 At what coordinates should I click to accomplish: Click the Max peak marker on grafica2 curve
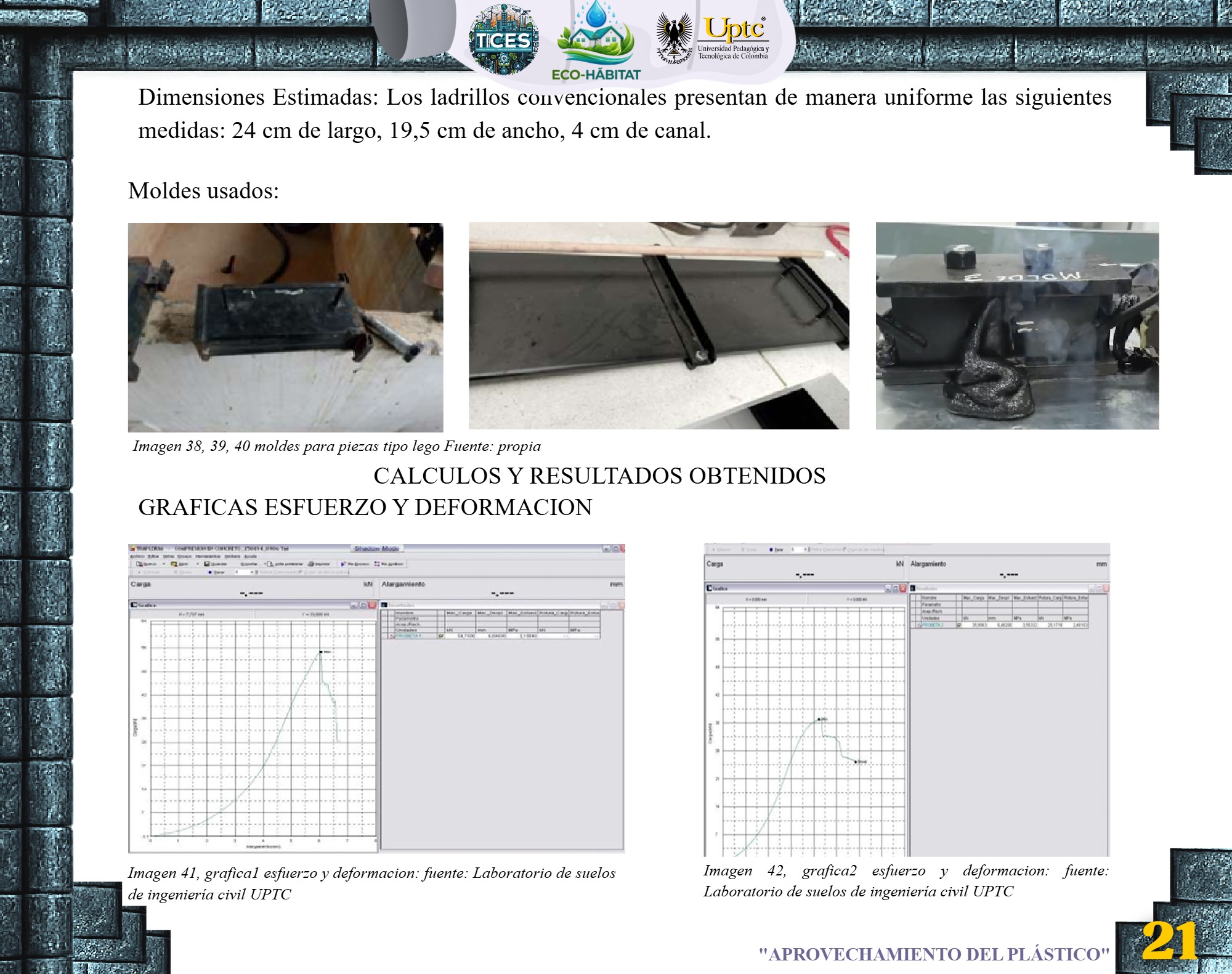819,720
